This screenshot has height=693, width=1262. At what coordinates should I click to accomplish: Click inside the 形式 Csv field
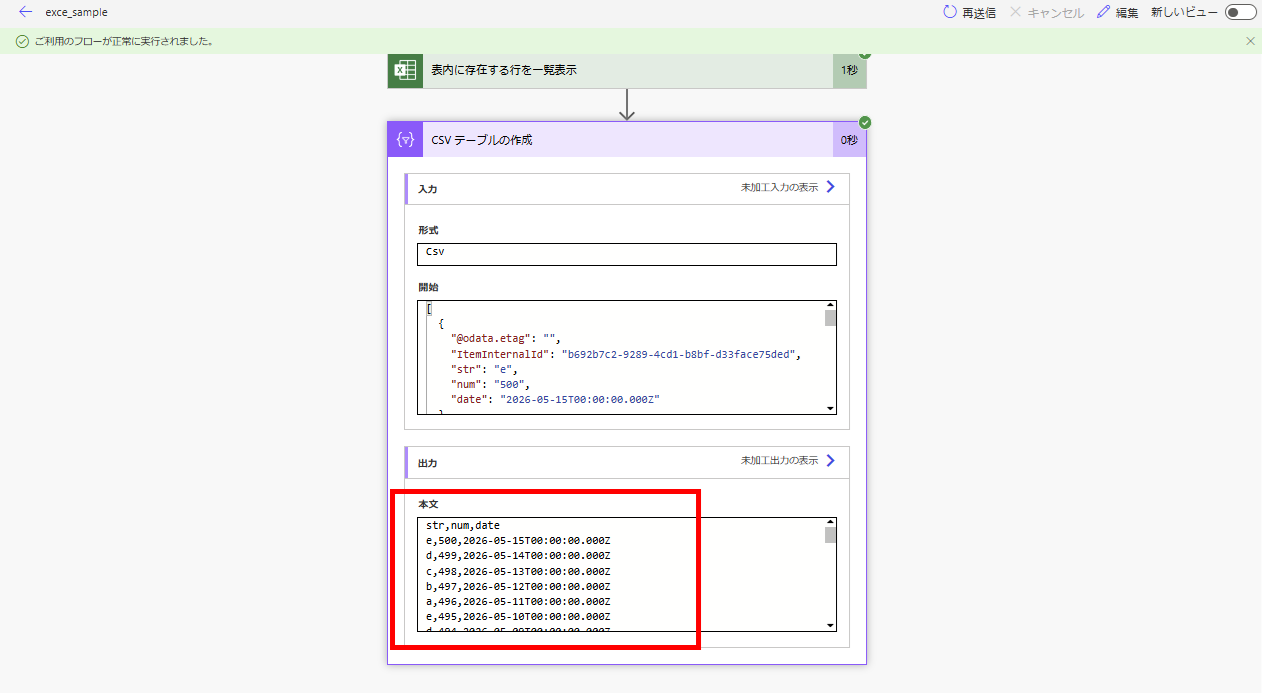click(627, 254)
